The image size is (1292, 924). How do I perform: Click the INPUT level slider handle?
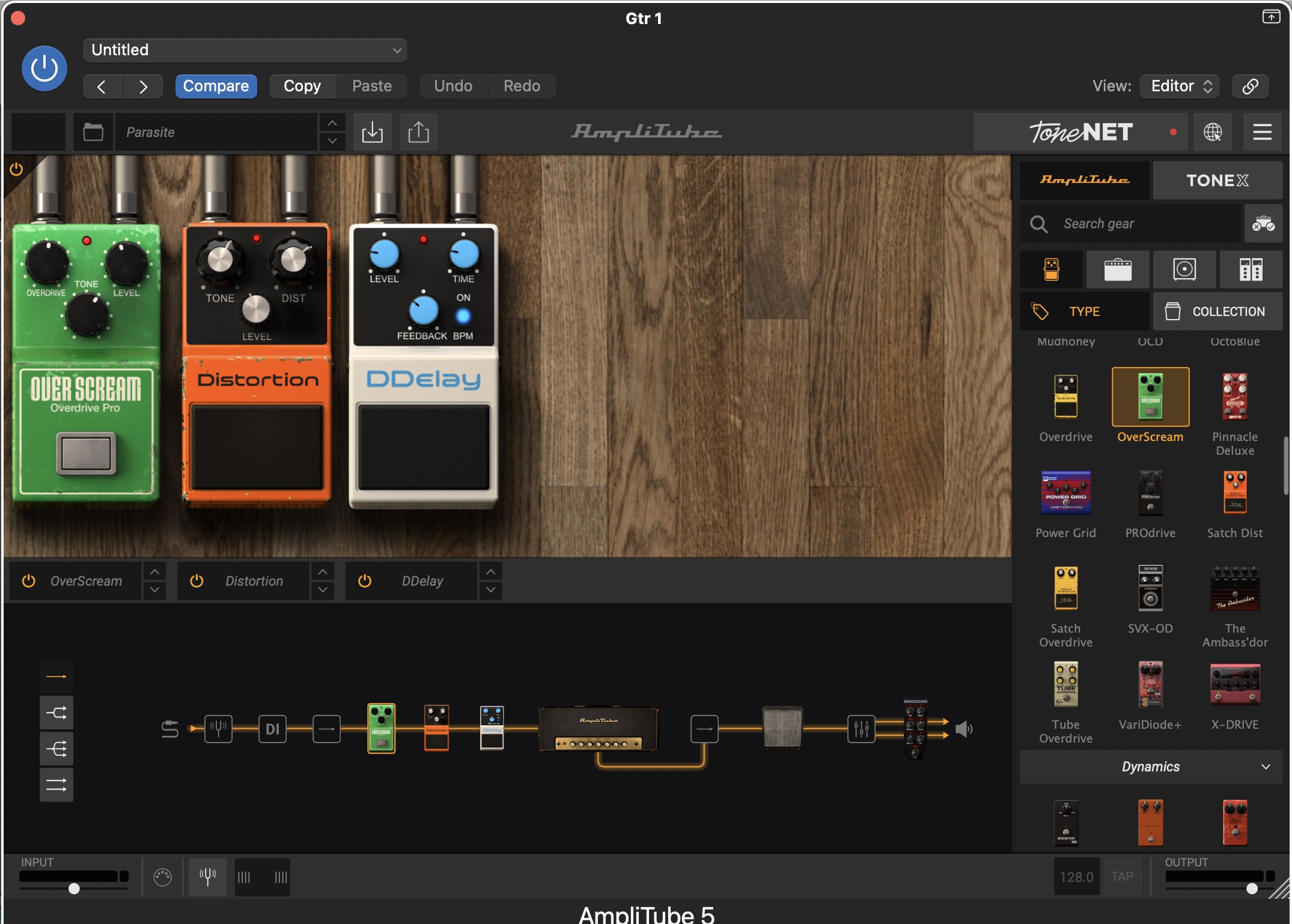pos(74,888)
